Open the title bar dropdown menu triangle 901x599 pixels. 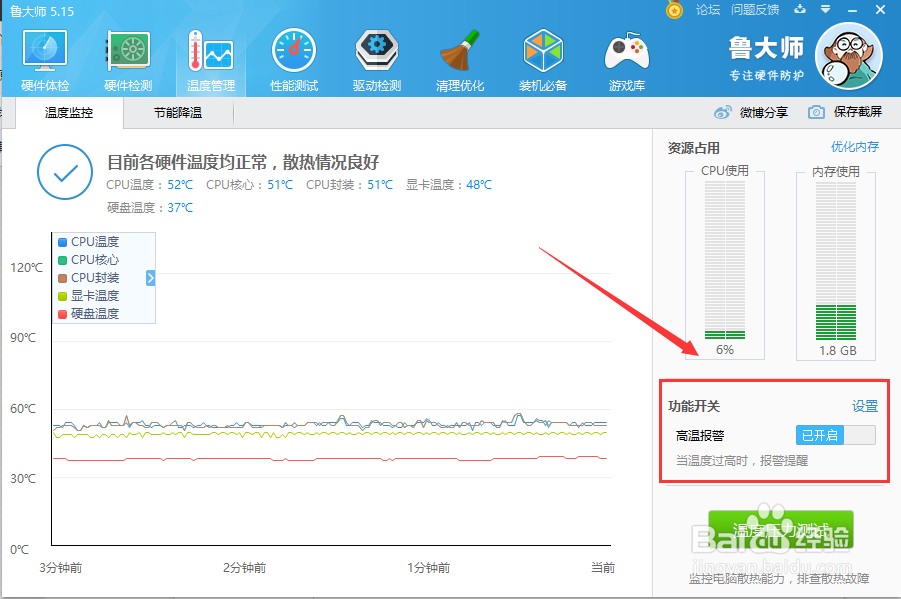825,9
